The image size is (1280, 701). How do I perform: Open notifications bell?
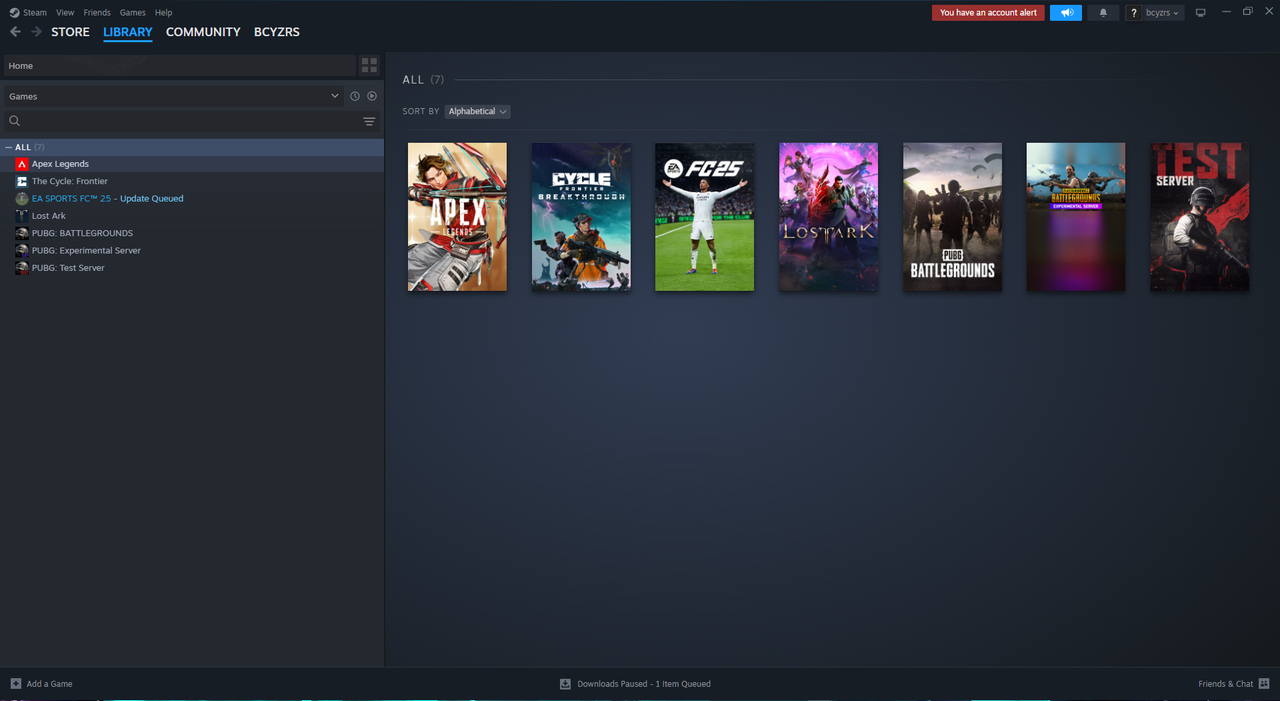[1103, 13]
